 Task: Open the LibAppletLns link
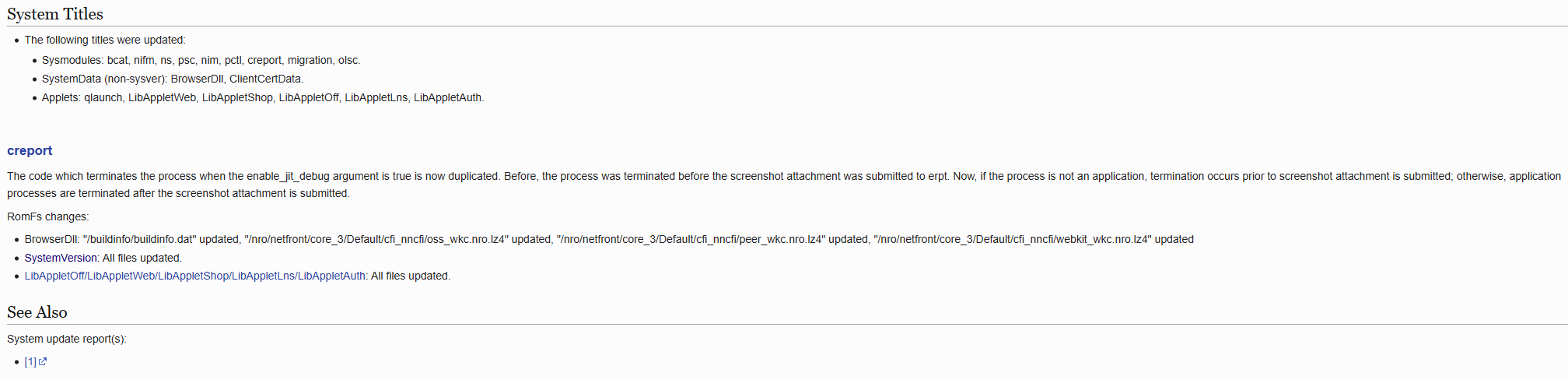[263, 276]
